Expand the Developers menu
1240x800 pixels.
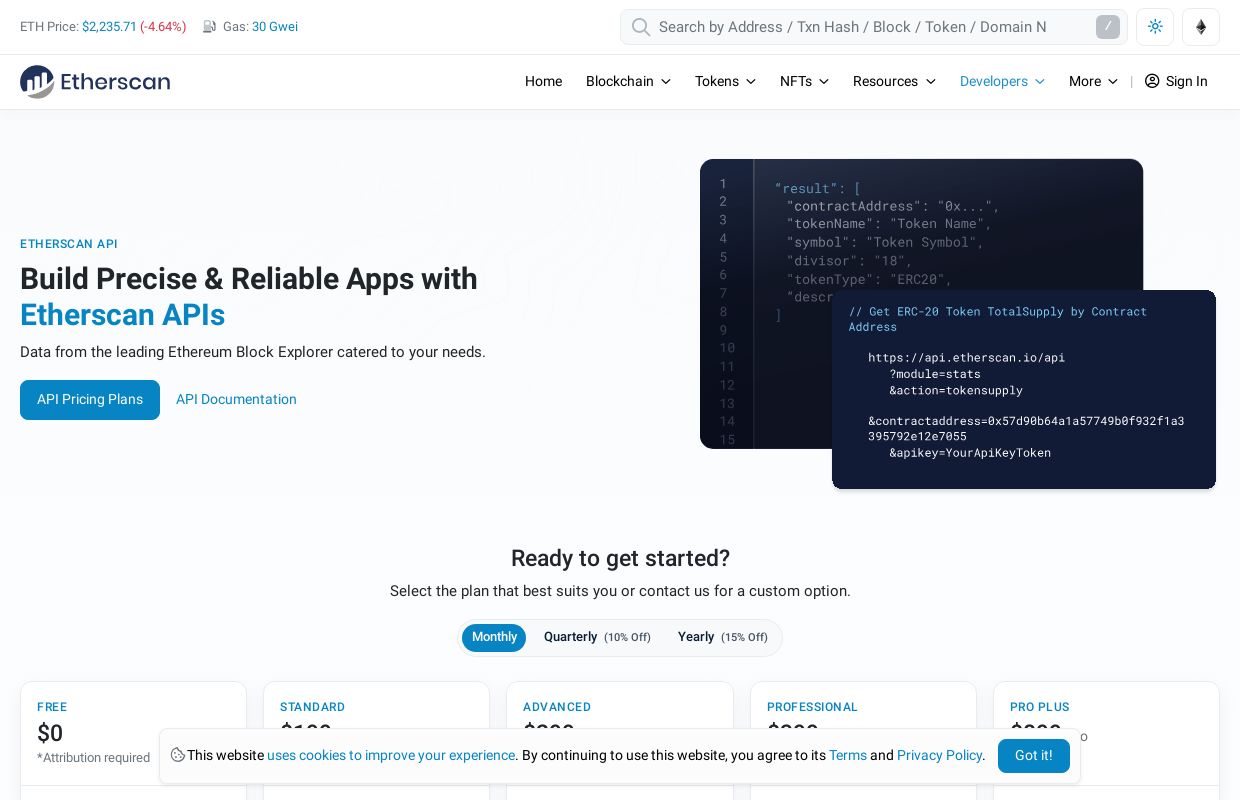click(x=1002, y=81)
